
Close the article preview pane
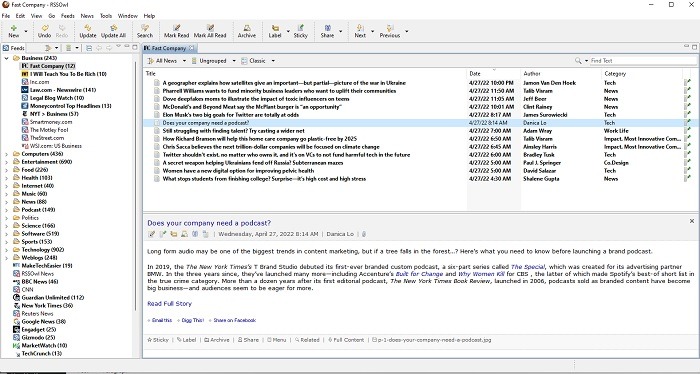[692, 221]
